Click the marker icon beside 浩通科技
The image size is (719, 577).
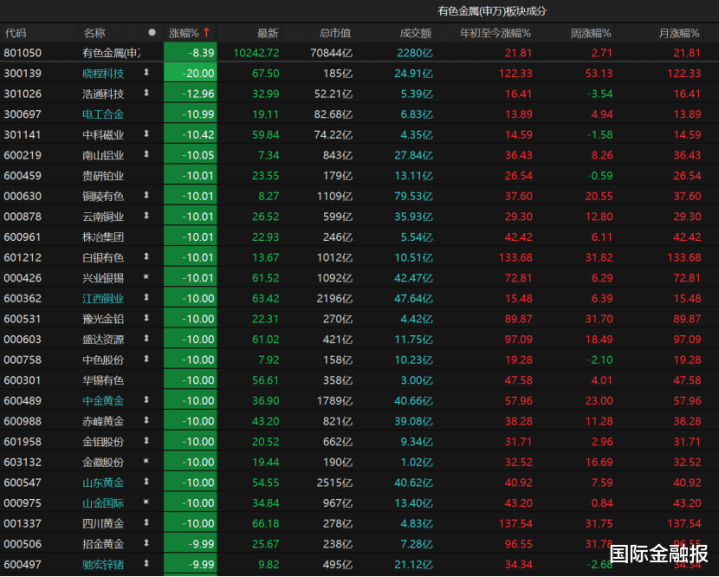(146, 93)
